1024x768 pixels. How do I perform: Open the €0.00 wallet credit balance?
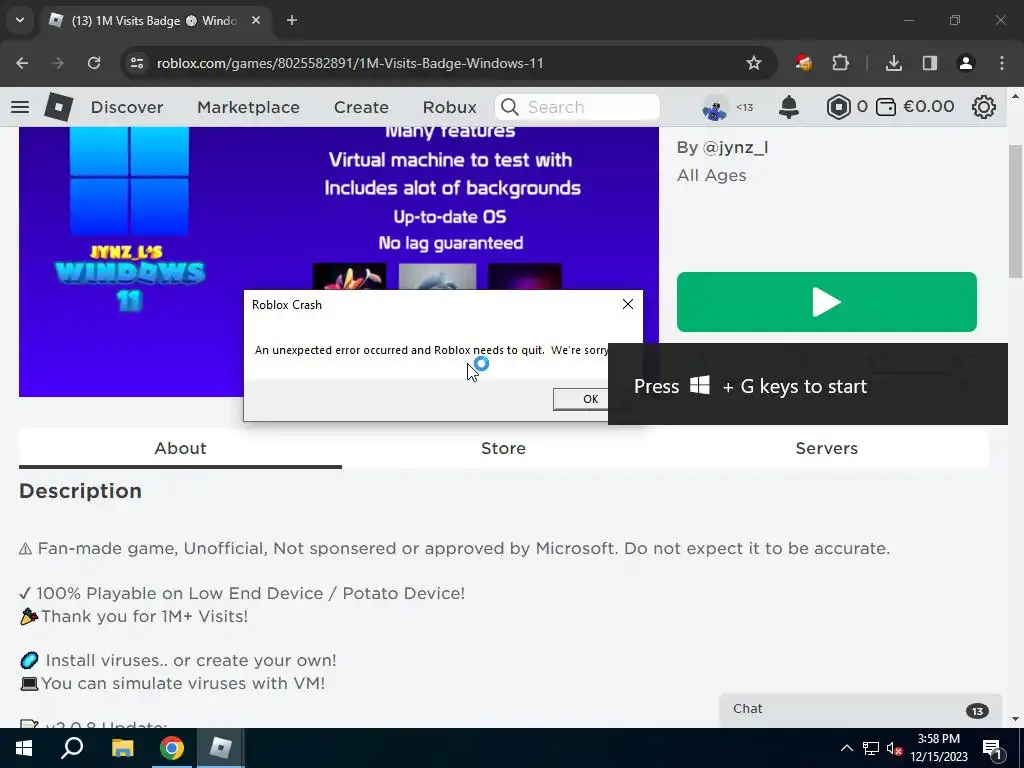(915, 106)
